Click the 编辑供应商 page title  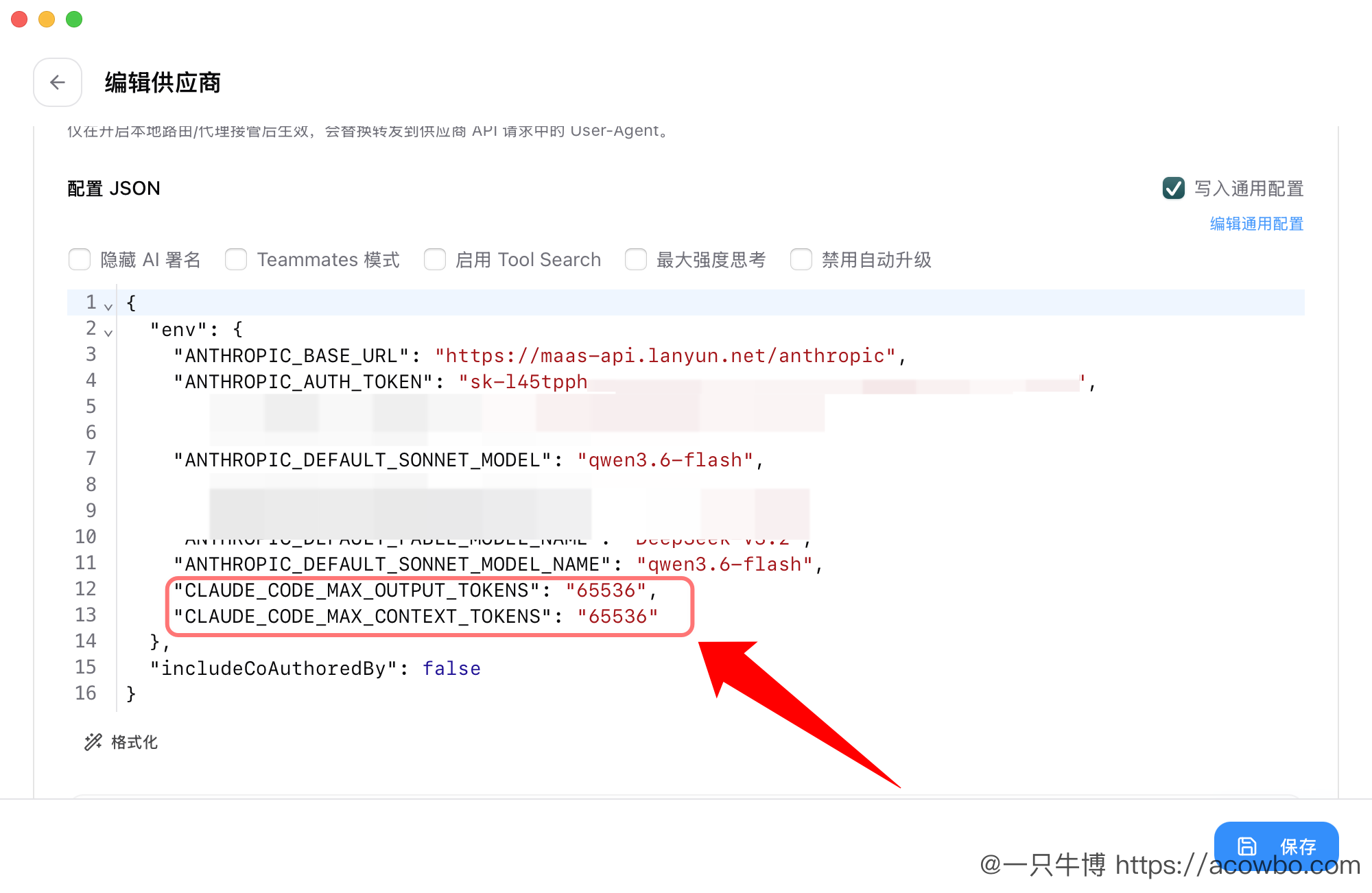pos(163,82)
